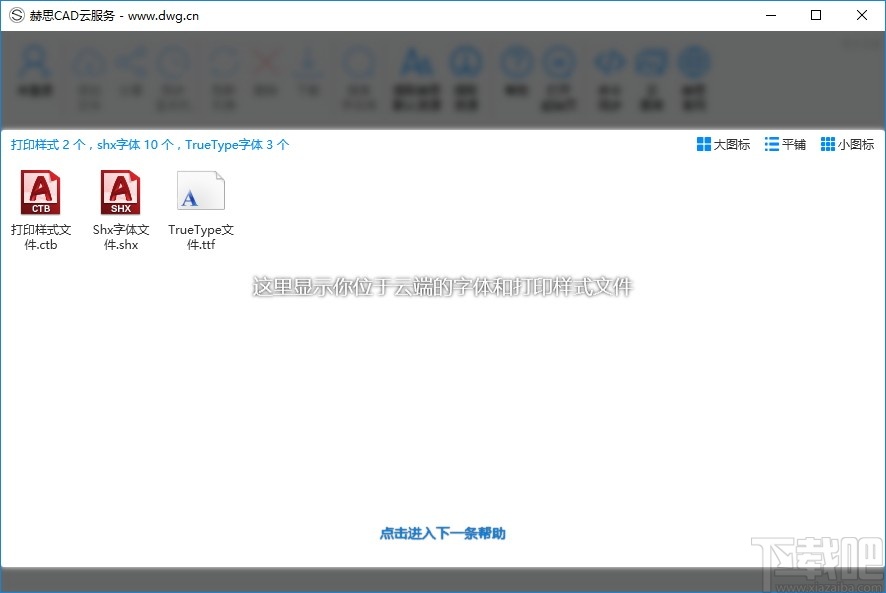Maximize the 赫思CAD云服务 window
Image resolution: width=886 pixels, height=593 pixels.
point(816,15)
